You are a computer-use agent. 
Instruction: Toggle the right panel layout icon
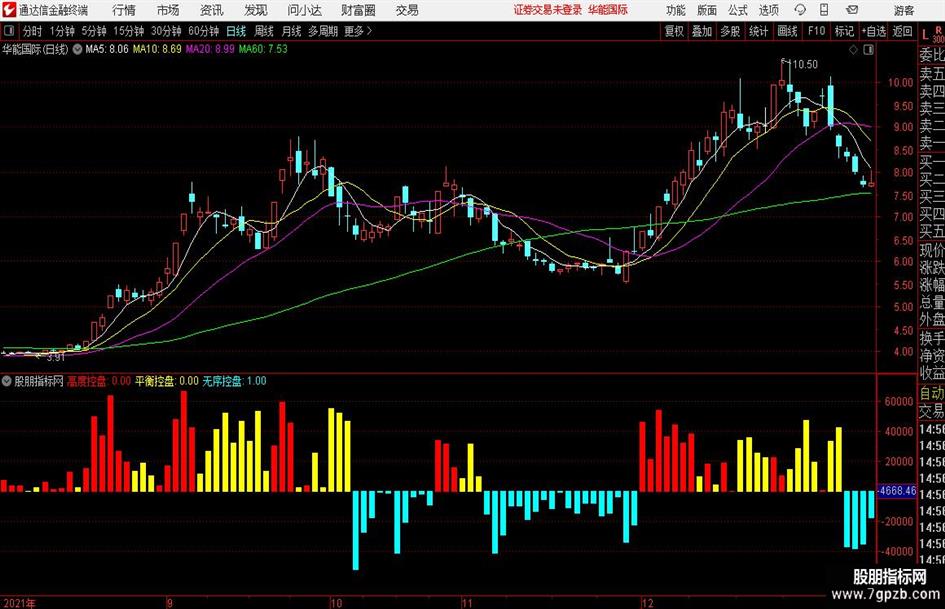pos(868,49)
